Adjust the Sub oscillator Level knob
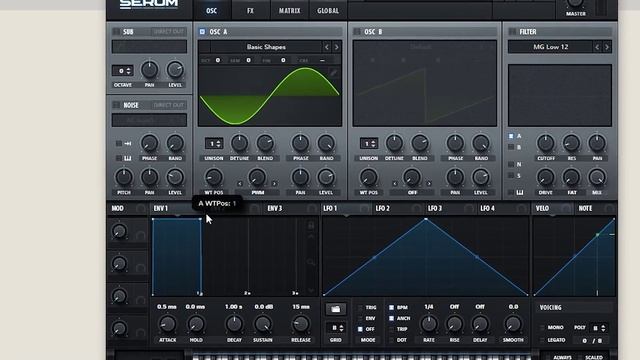Image resolution: width=640 pixels, height=360 pixels. (175, 70)
